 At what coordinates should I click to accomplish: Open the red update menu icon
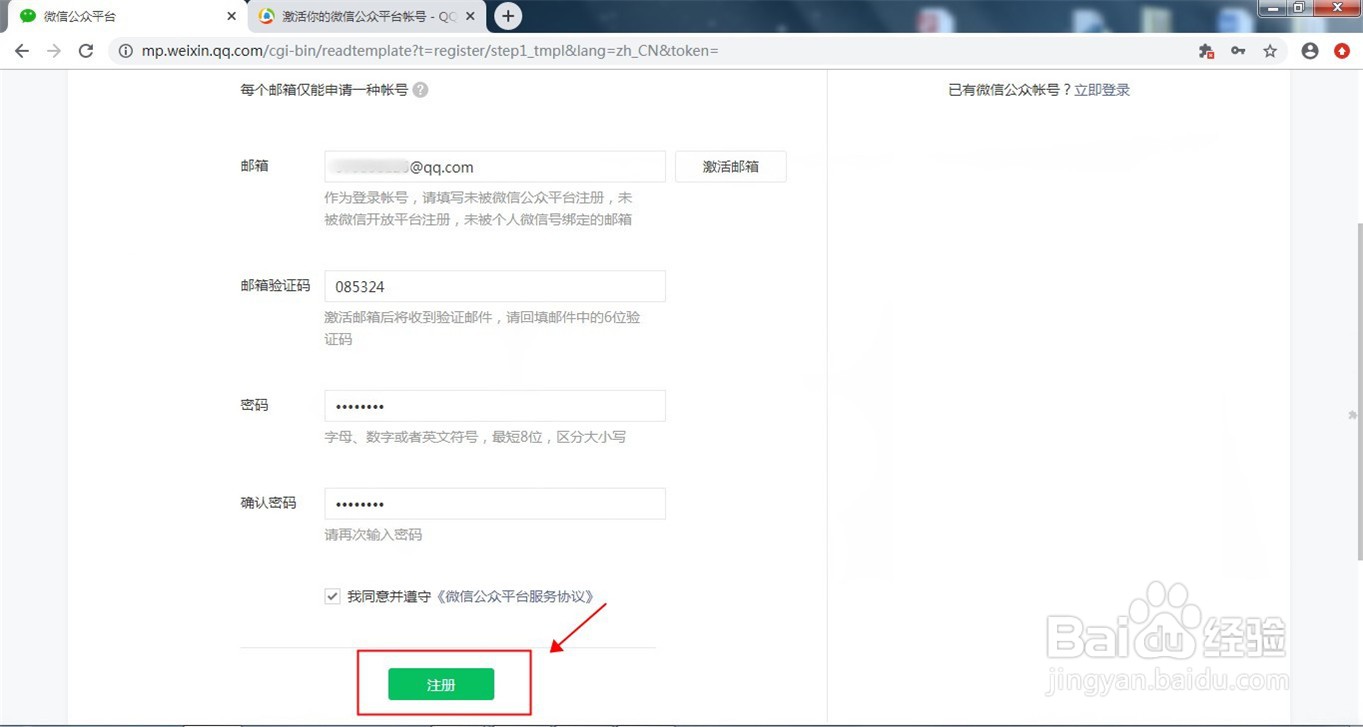point(1342,51)
